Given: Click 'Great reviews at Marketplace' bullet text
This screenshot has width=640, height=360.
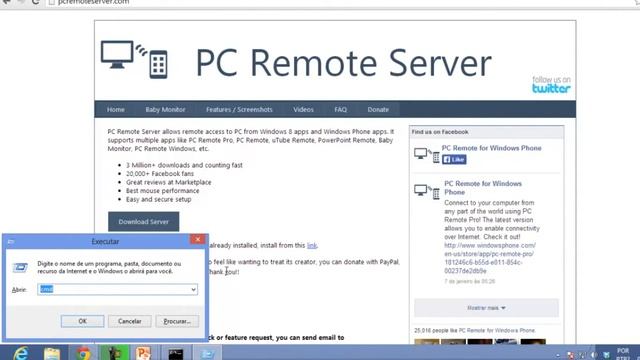Looking at the screenshot, I should (169, 182).
